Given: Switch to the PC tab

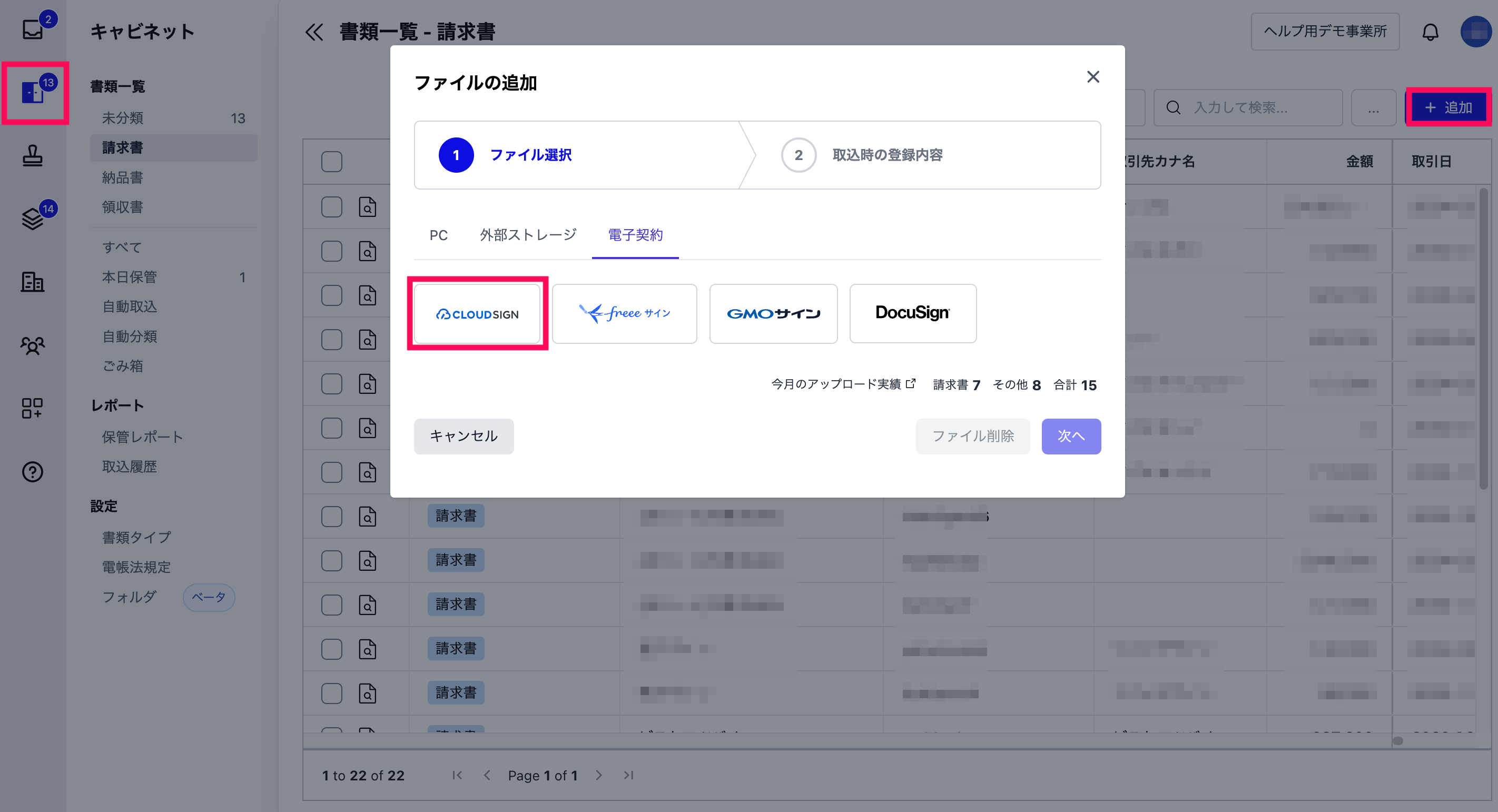Looking at the screenshot, I should click(438, 235).
